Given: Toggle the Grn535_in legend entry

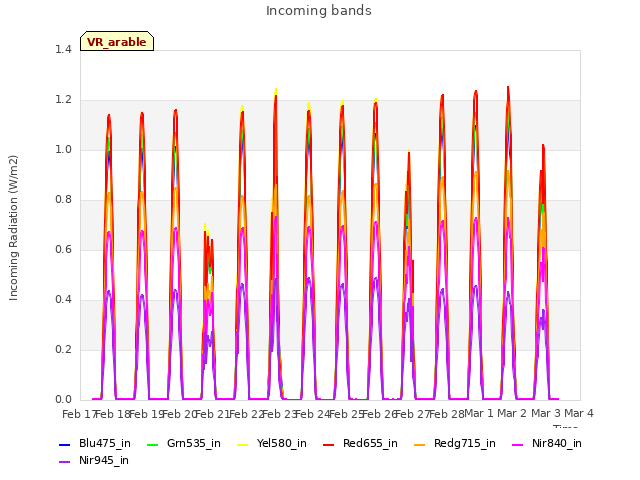Looking at the screenshot, I should [184, 443].
